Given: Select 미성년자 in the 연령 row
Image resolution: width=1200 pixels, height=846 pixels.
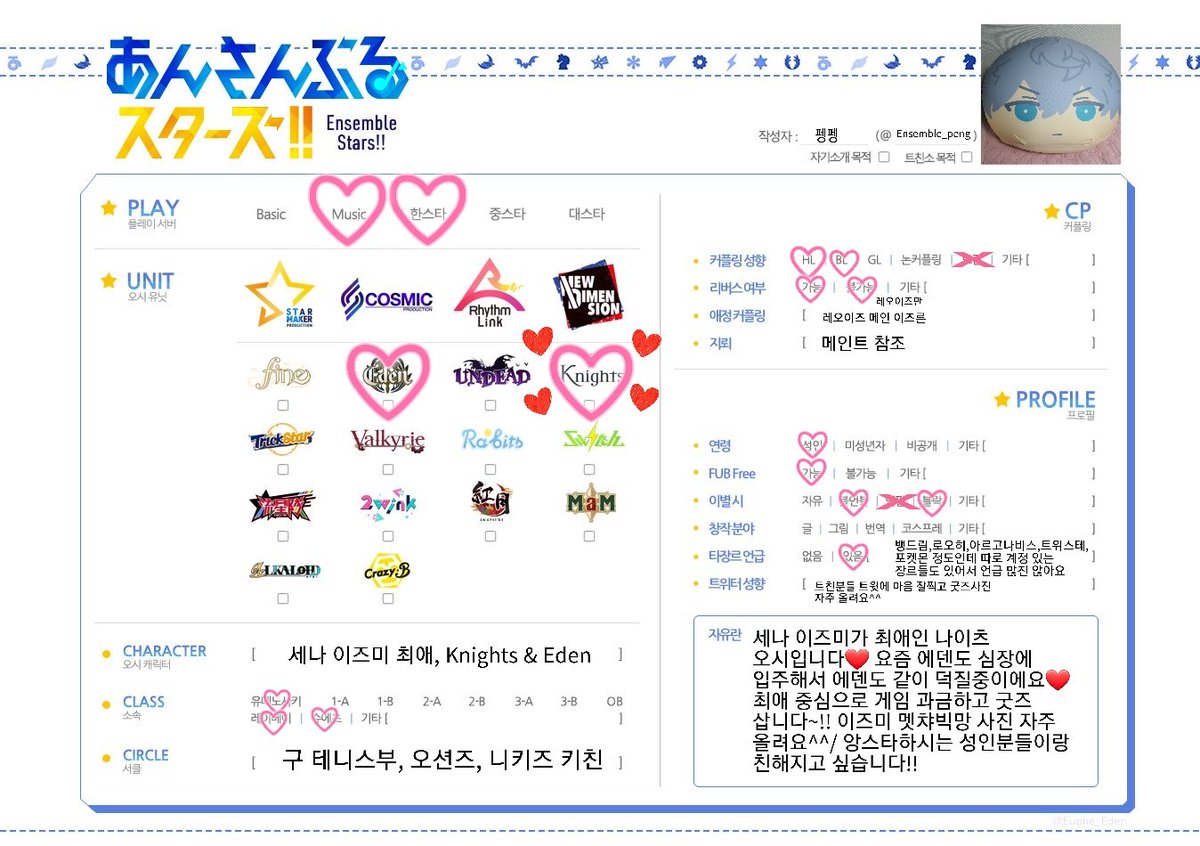Looking at the screenshot, I should [x=866, y=445].
